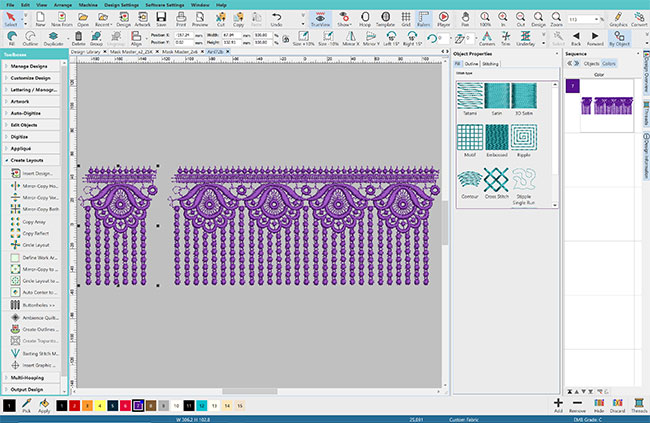The image size is (650, 423).
Task: Group the selected objects
Action: pos(96,38)
